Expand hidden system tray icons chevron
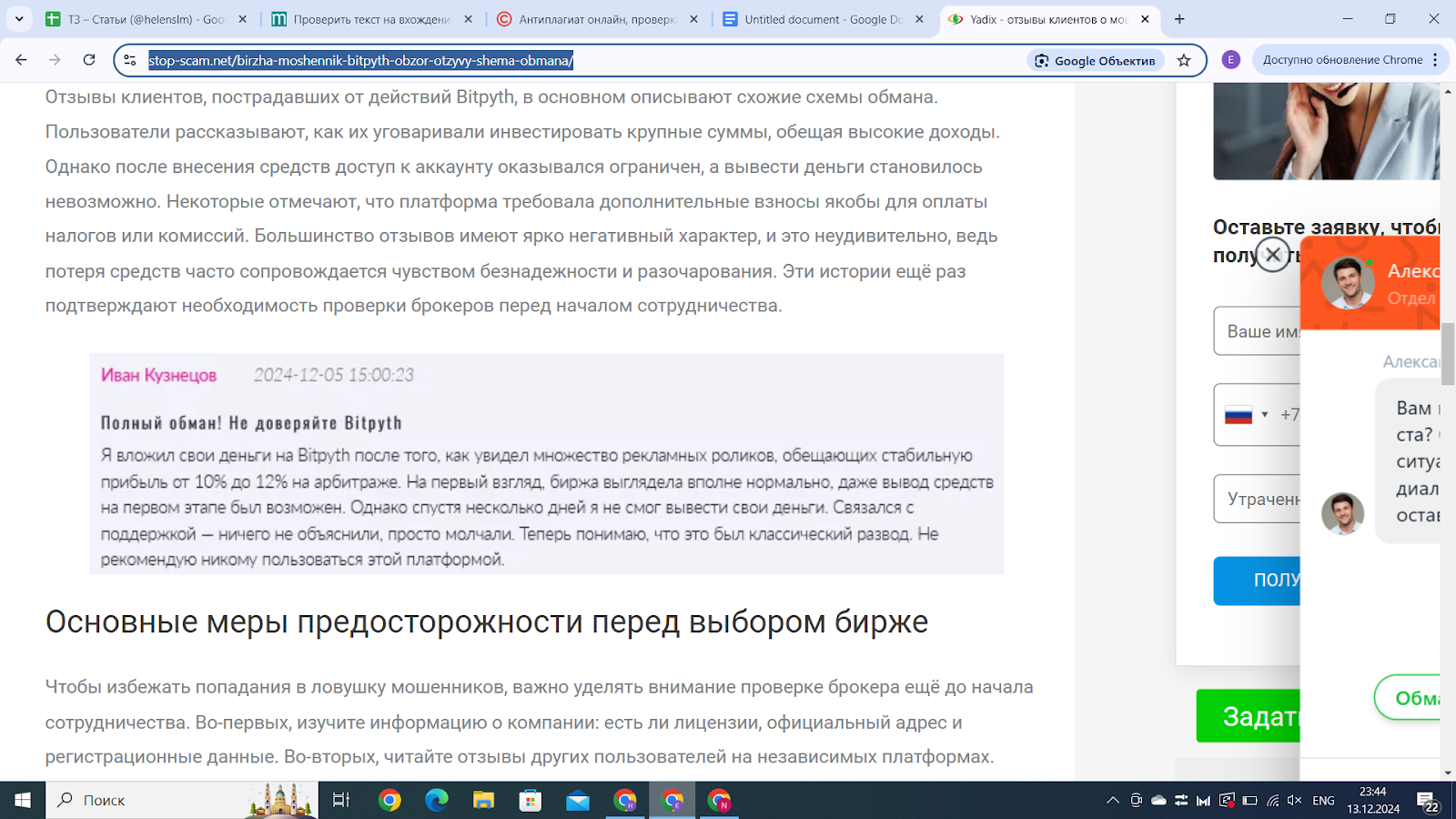The image size is (1456, 819). tap(1113, 801)
